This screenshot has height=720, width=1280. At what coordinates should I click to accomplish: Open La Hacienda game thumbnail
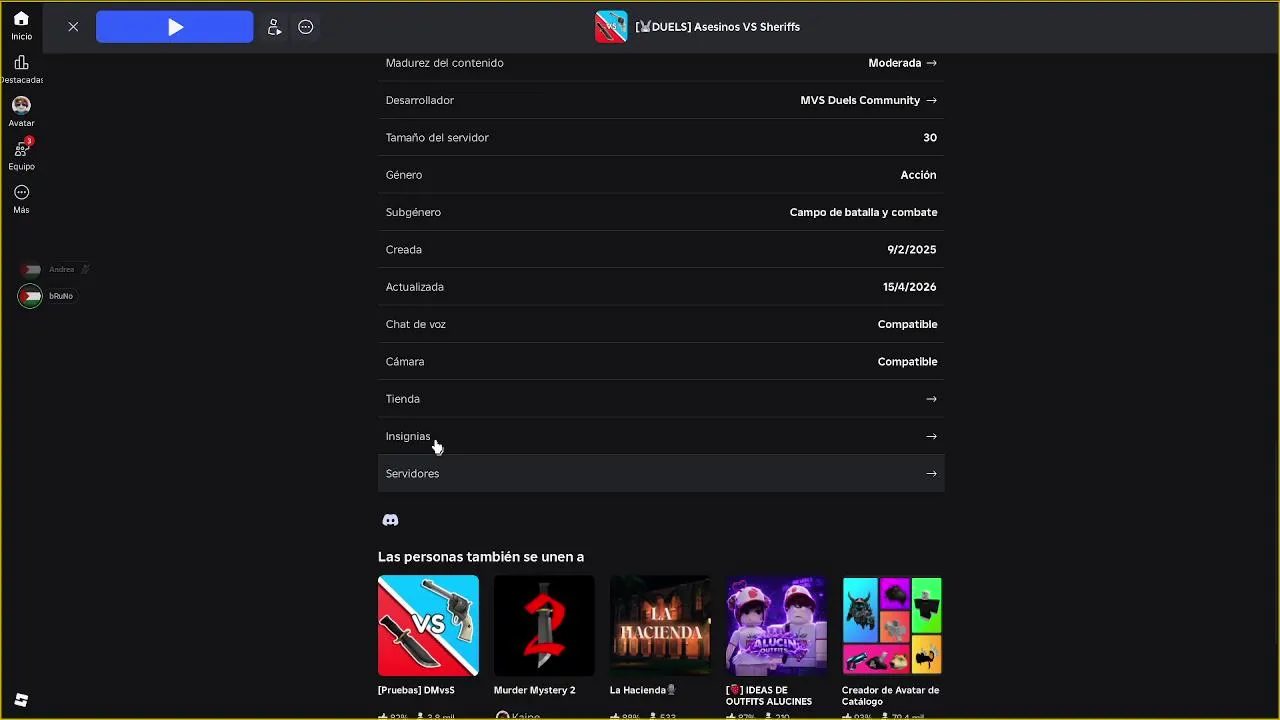coord(660,626)
